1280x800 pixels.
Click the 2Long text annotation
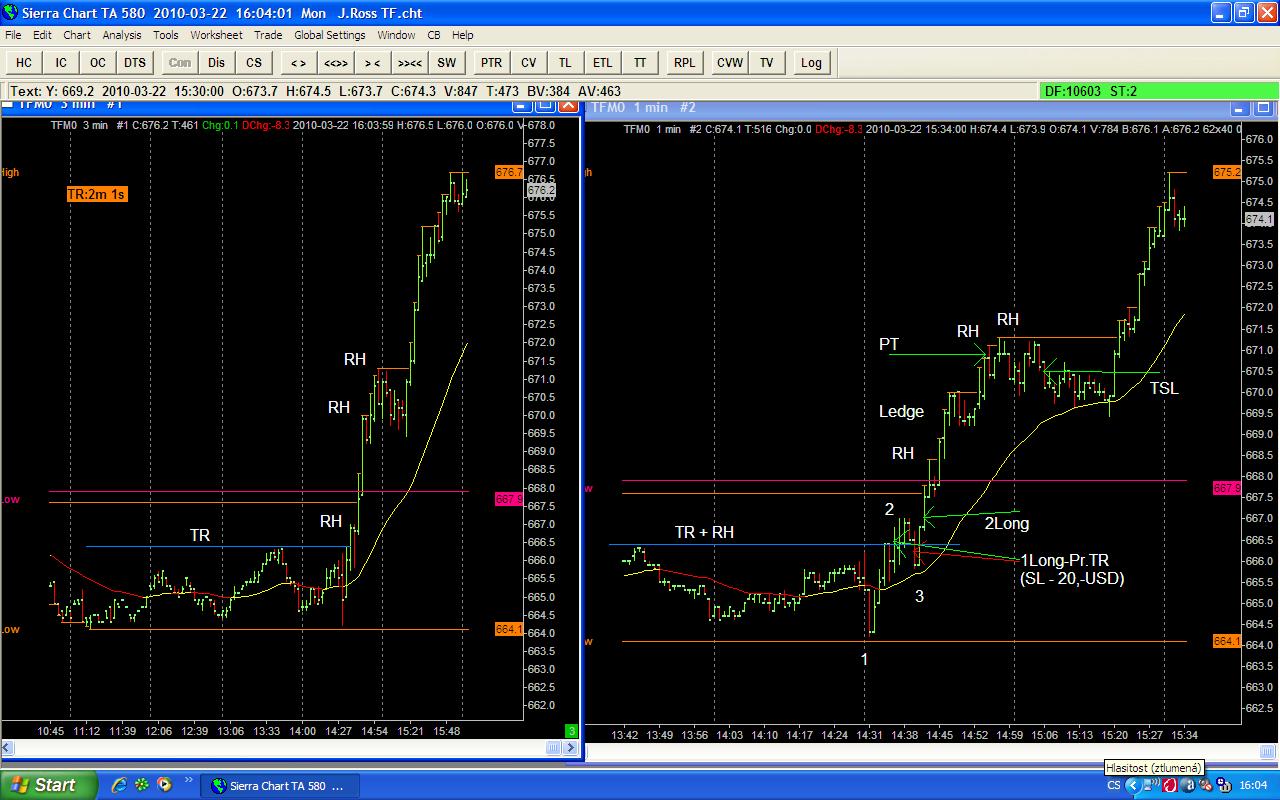pos(1007,523)
